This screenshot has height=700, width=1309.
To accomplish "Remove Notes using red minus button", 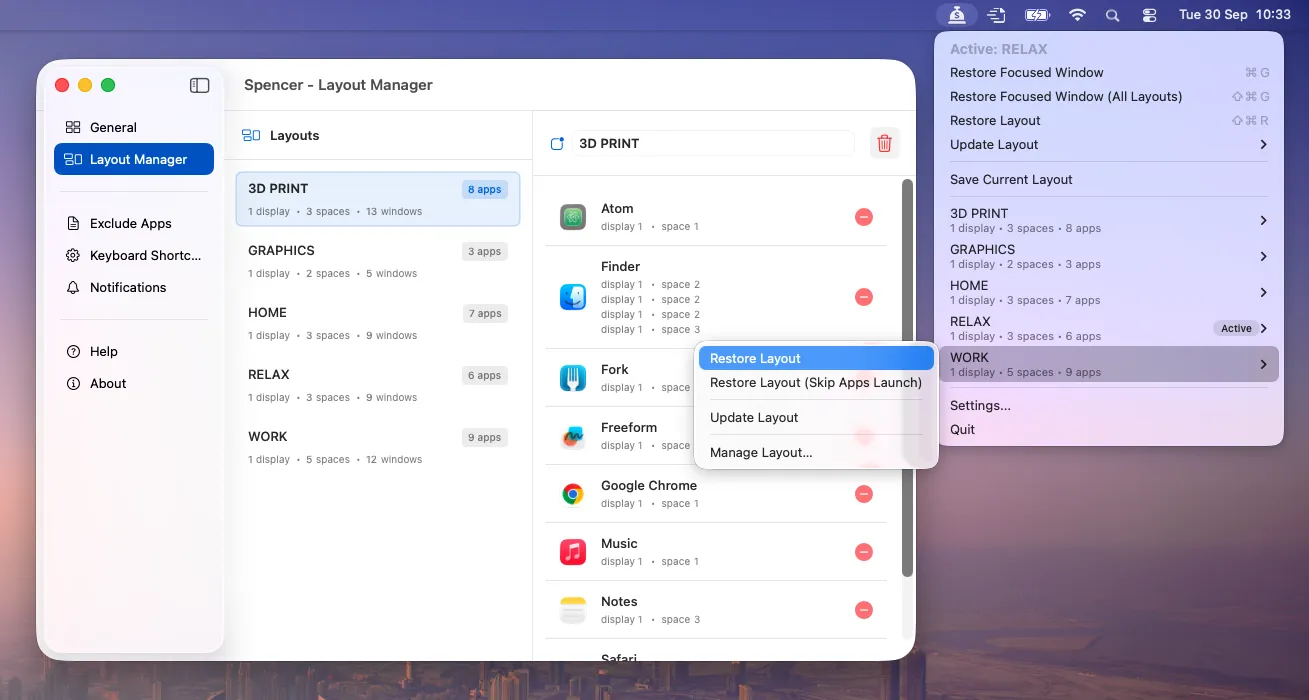I will click(864, 610).
